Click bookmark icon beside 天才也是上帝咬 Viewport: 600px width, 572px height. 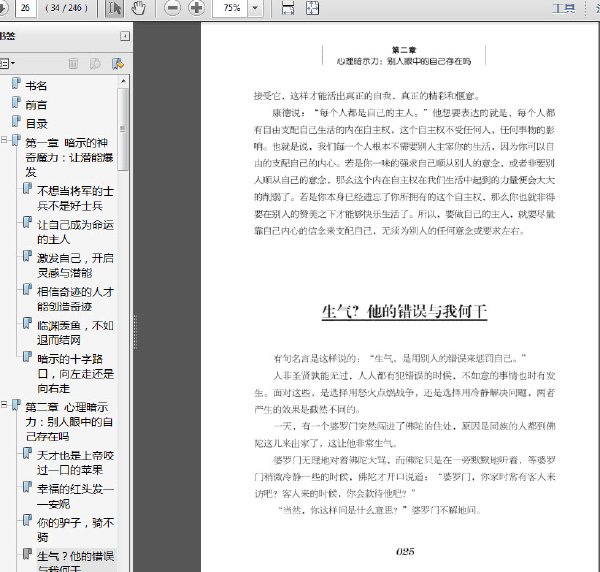(28, 453)
